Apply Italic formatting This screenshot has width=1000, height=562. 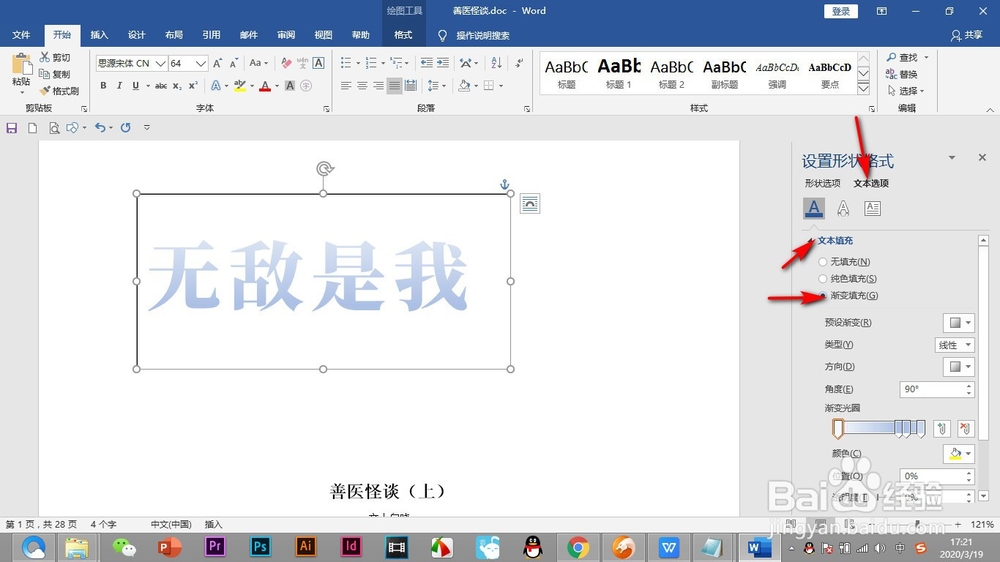coord(119,85)
